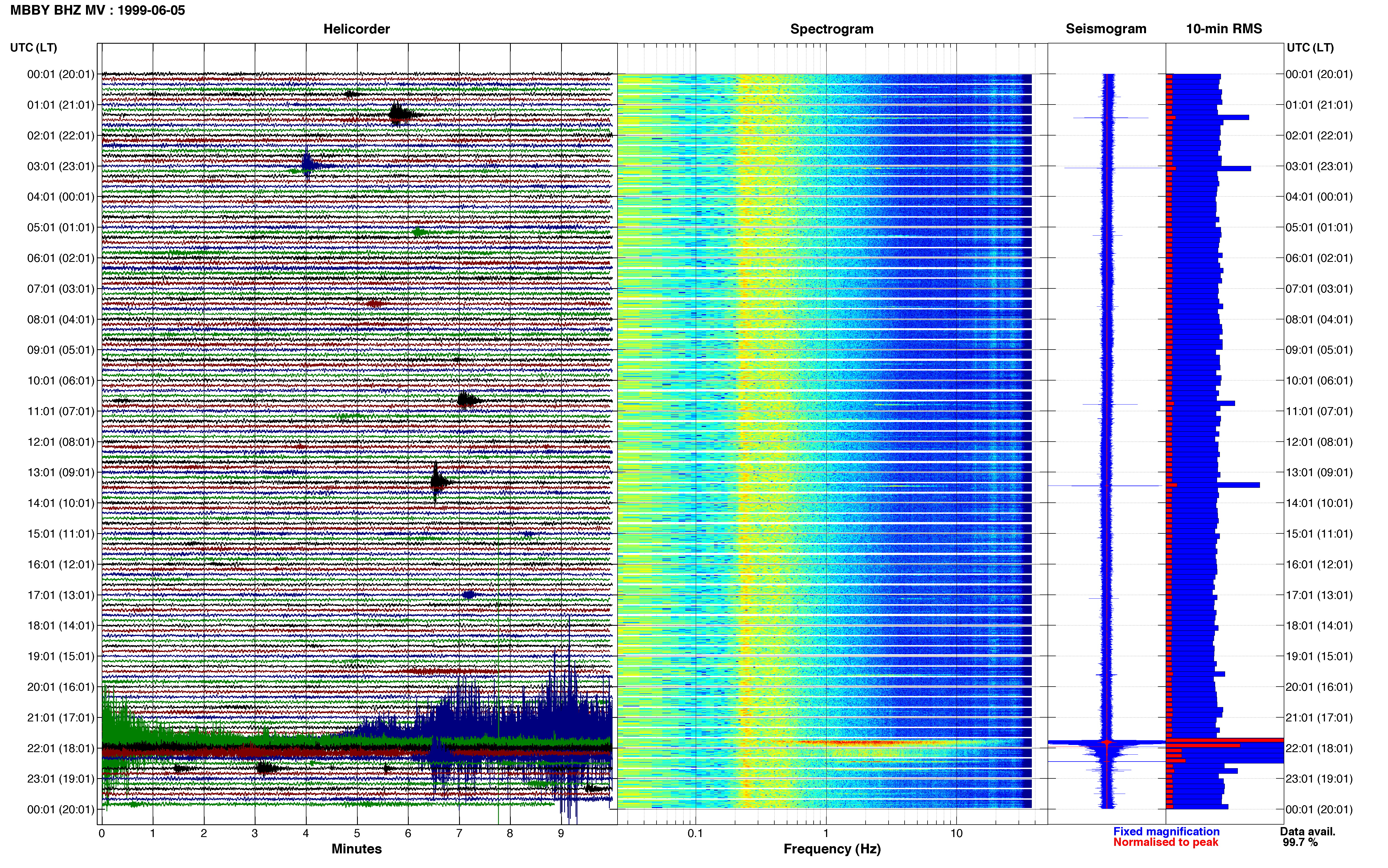Viewport: 1388px width, 868px height.
Task: Click right time label '19:01 (15:01)'
Action: [1319, 656]
